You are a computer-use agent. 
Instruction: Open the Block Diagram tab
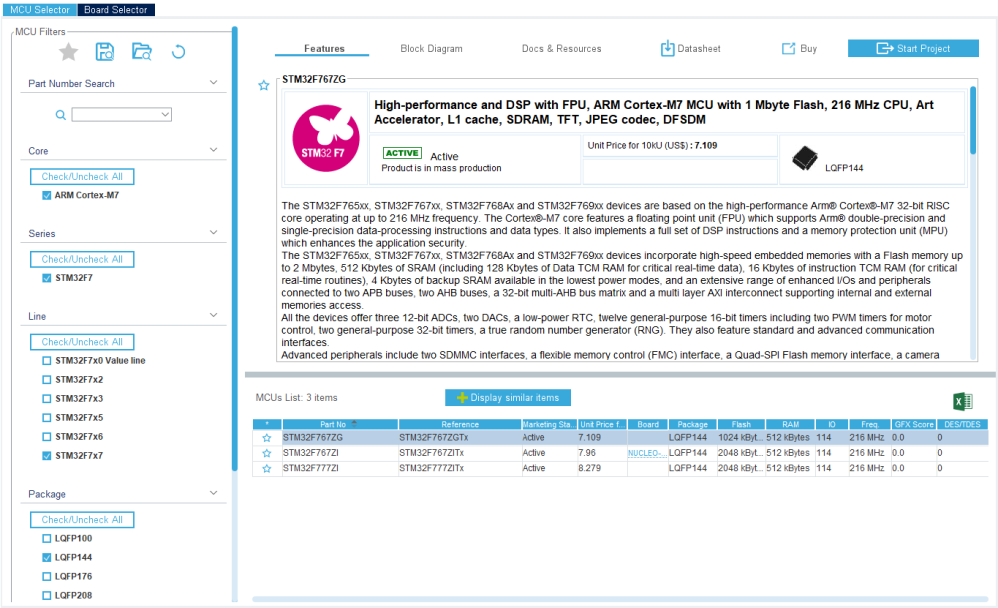coord(432,48)
